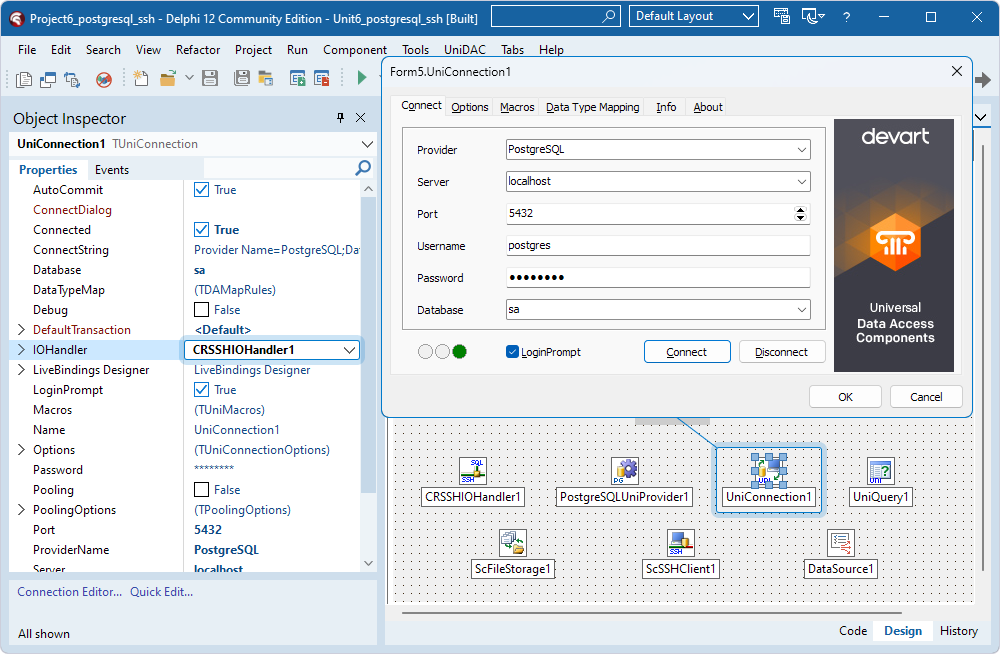Click the Save floppy disk toolbar icon
The image size is (1000, 654).
tap(211, 78)
